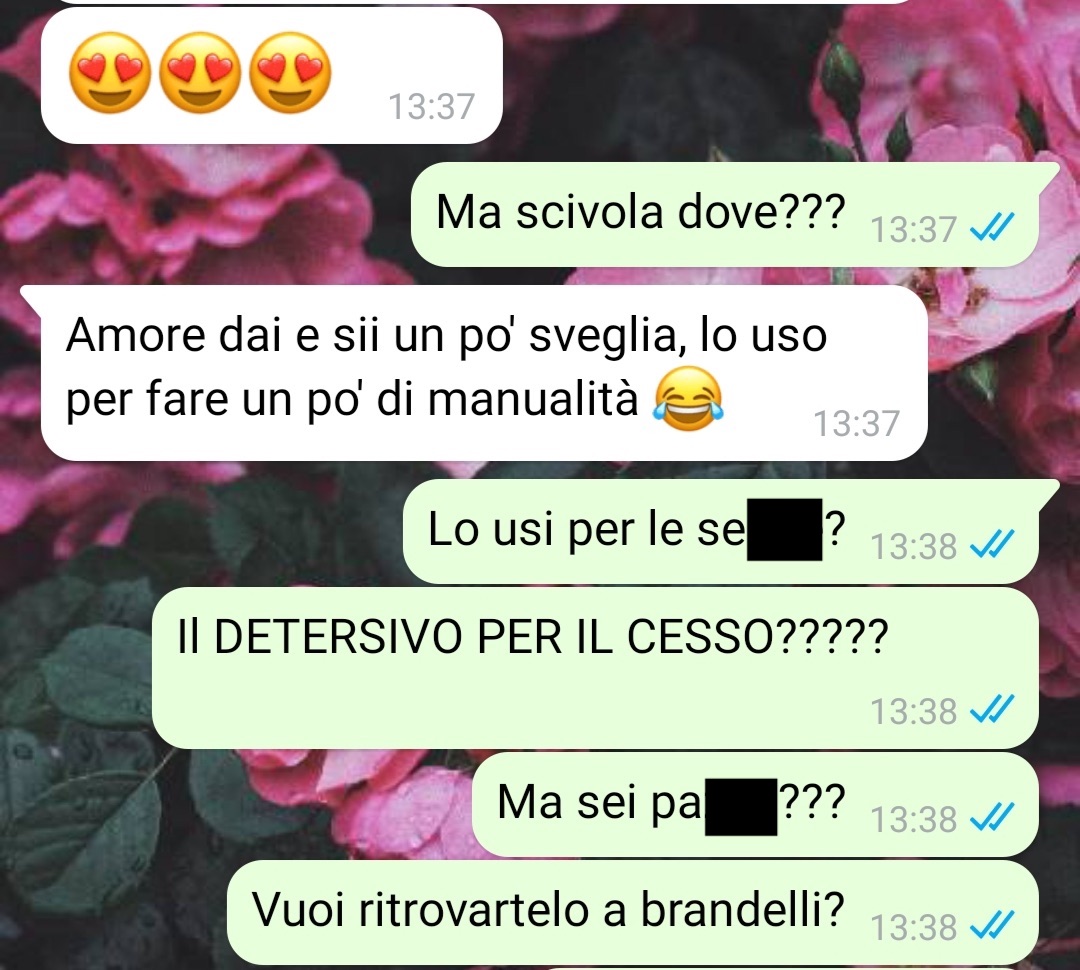Tap the middle heart-eyes emoji

(x=200, y=73)
